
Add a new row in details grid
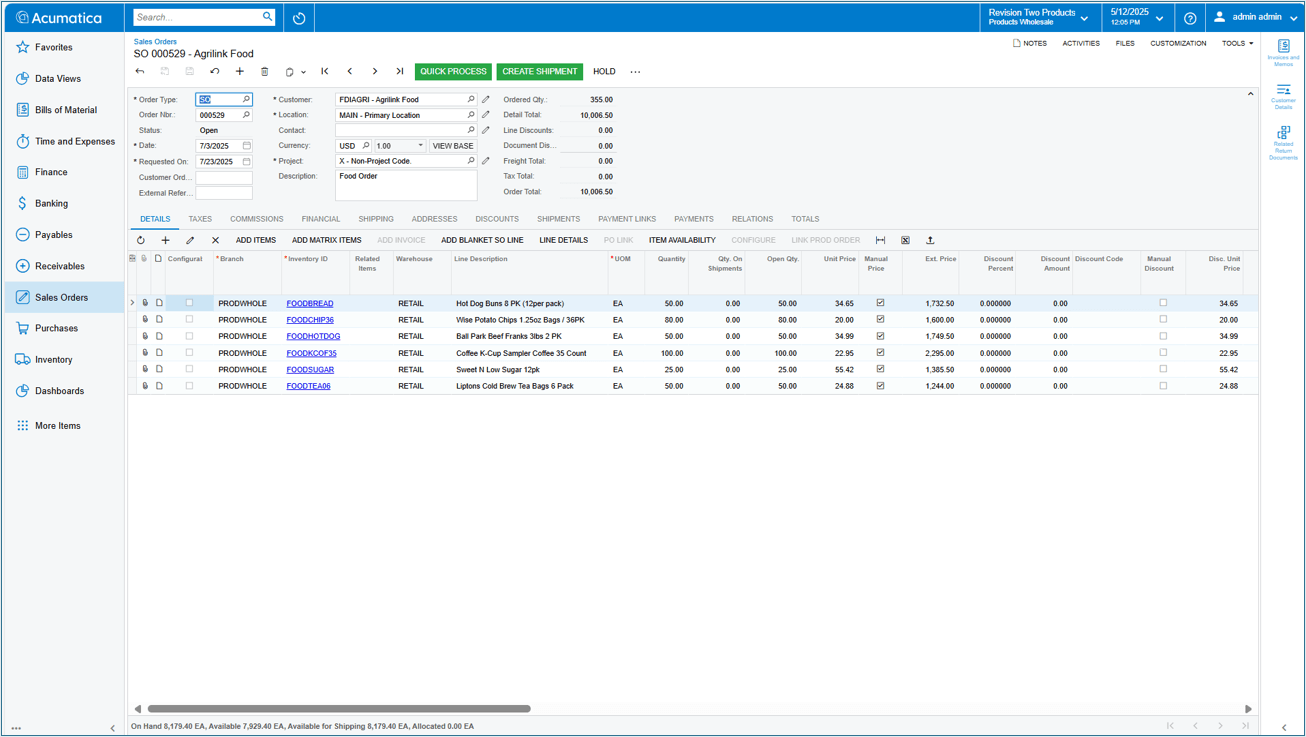[x=166, y=240]
